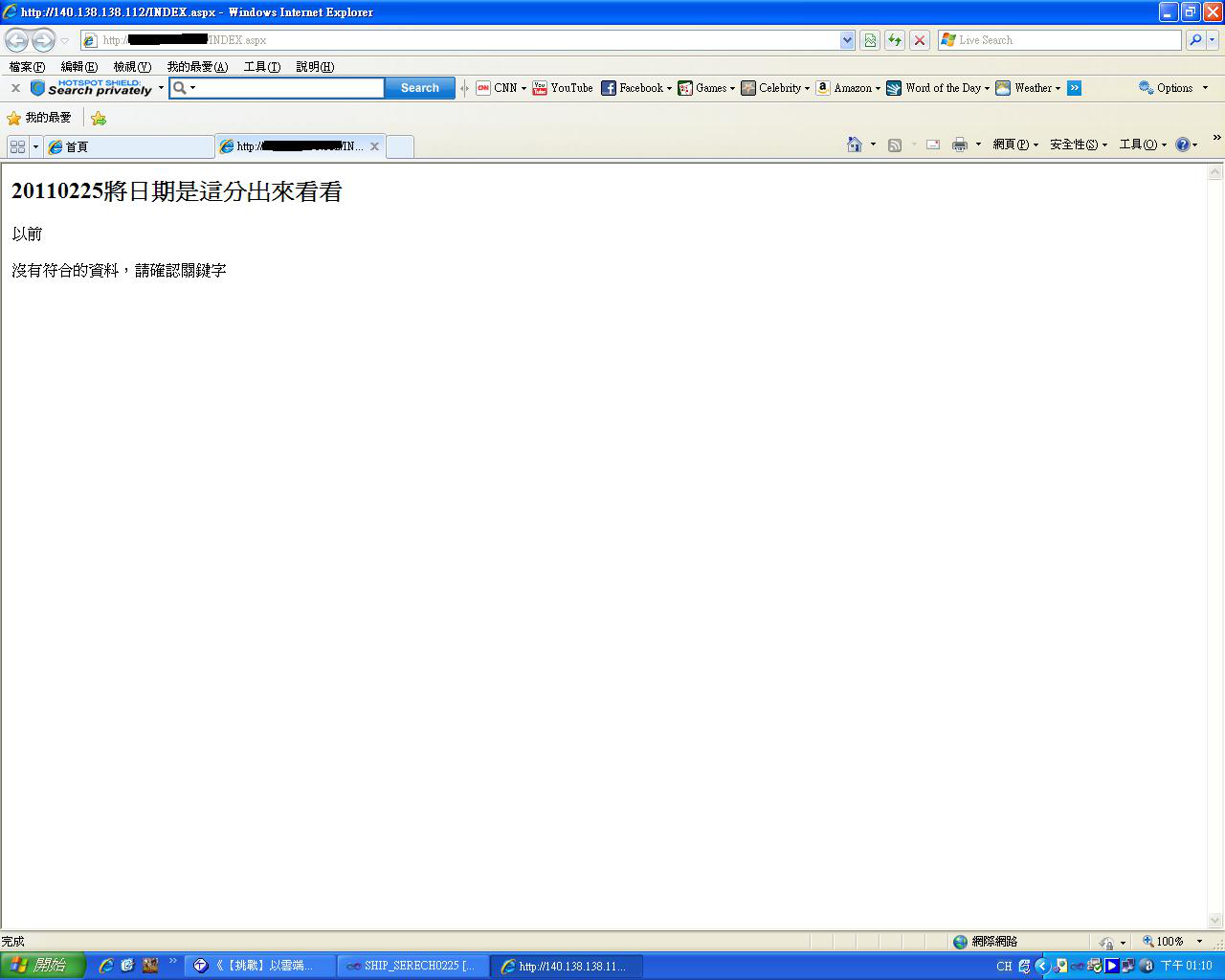This screenshot has width=1225, height=980.
Task: Switch to the 首頁 tab
Action: pos(129,146)
